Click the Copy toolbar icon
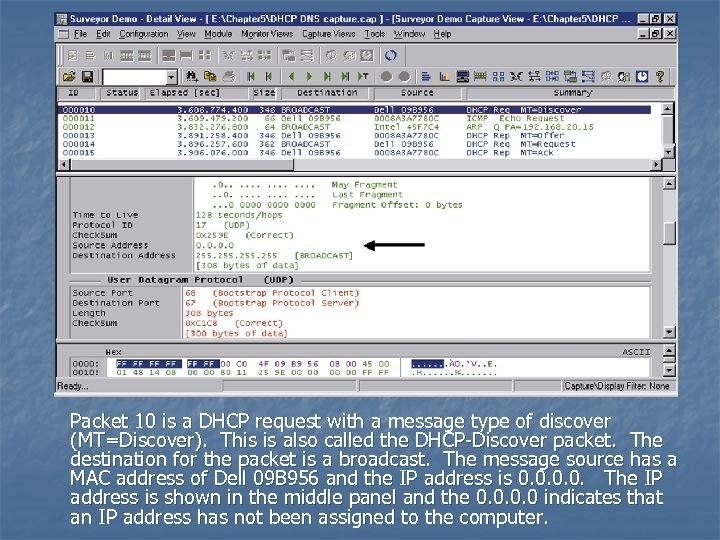Viewport: 720px width, 540px height. (x=210, y=76)
